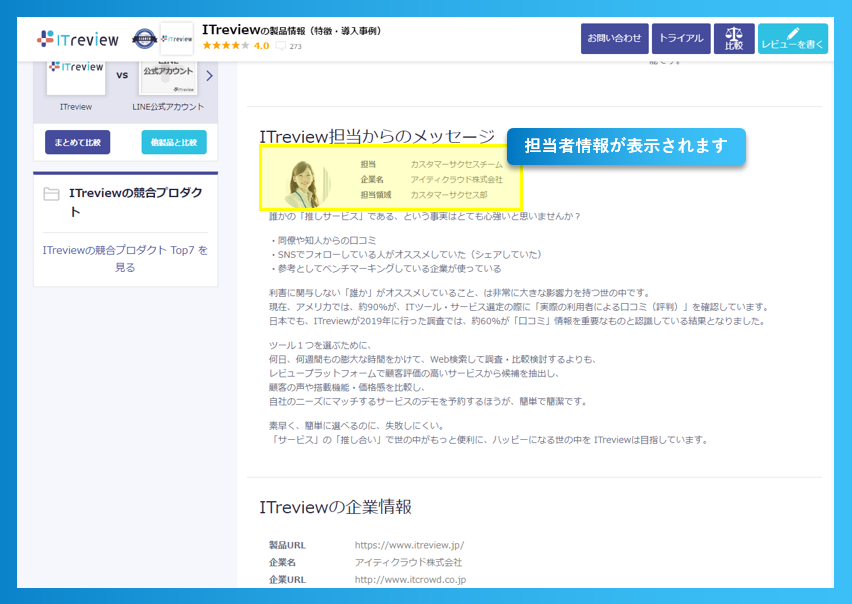Select the ITreview thumbnail in the vs comparison card

(x=76, y=75)
